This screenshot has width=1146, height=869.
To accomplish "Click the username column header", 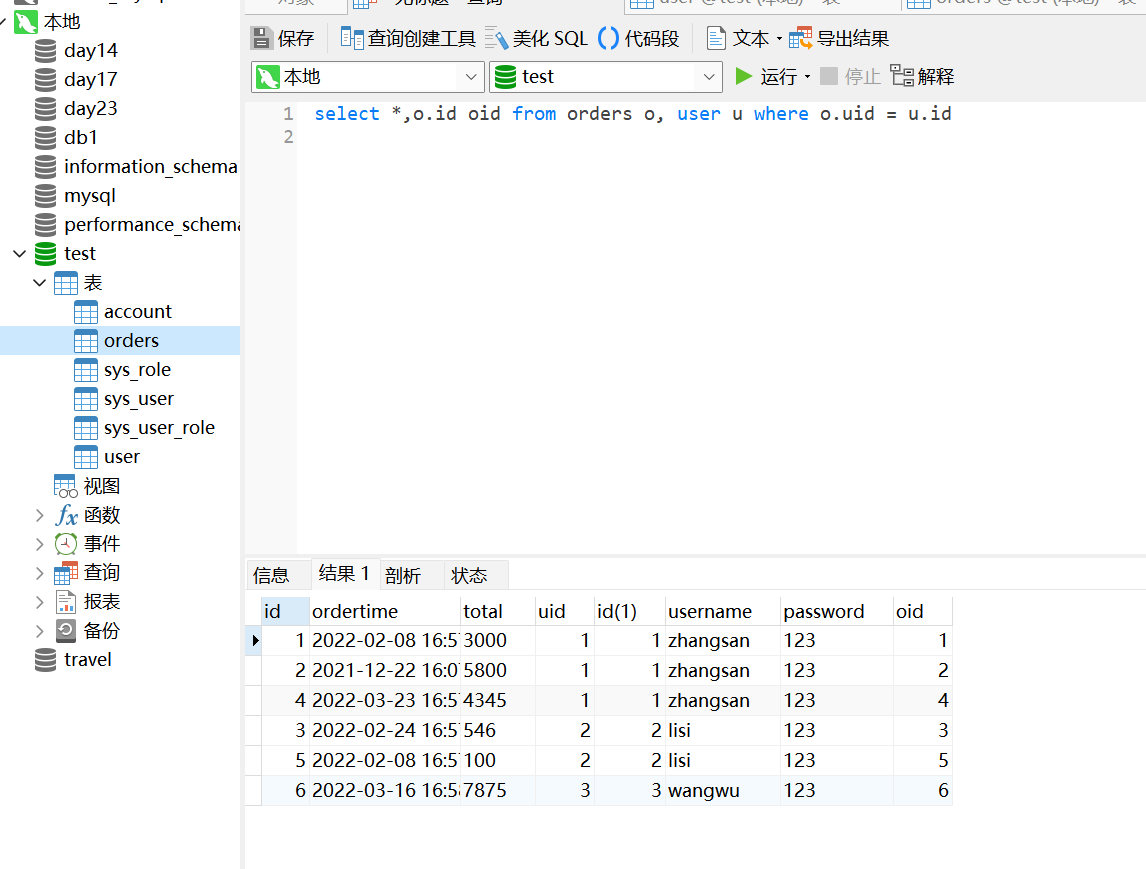I will tap(722, 611).
